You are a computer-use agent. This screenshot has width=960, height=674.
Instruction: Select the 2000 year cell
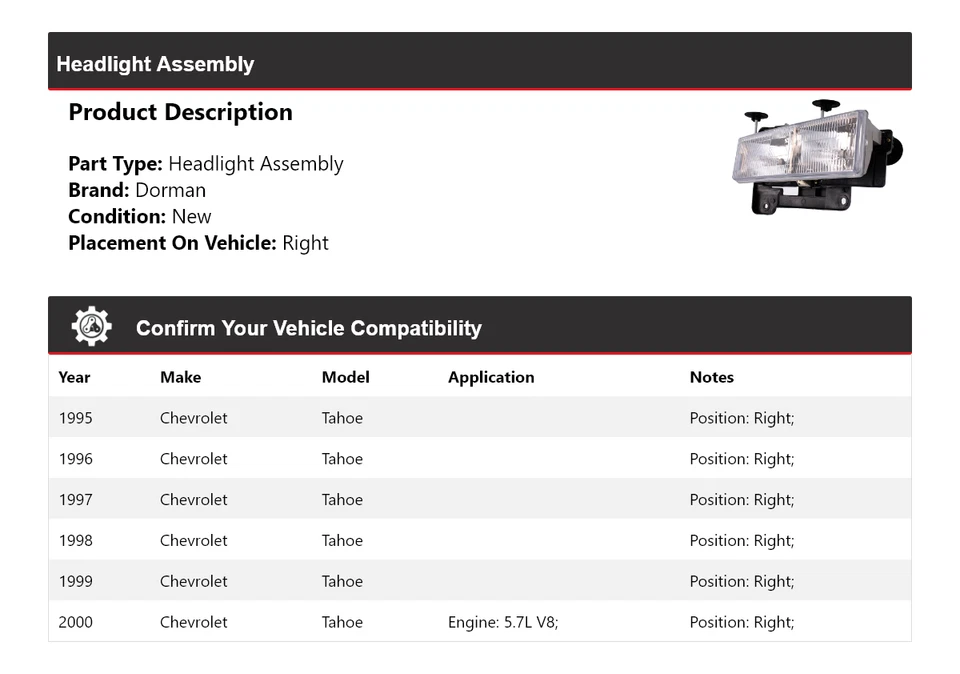(75, 622)
